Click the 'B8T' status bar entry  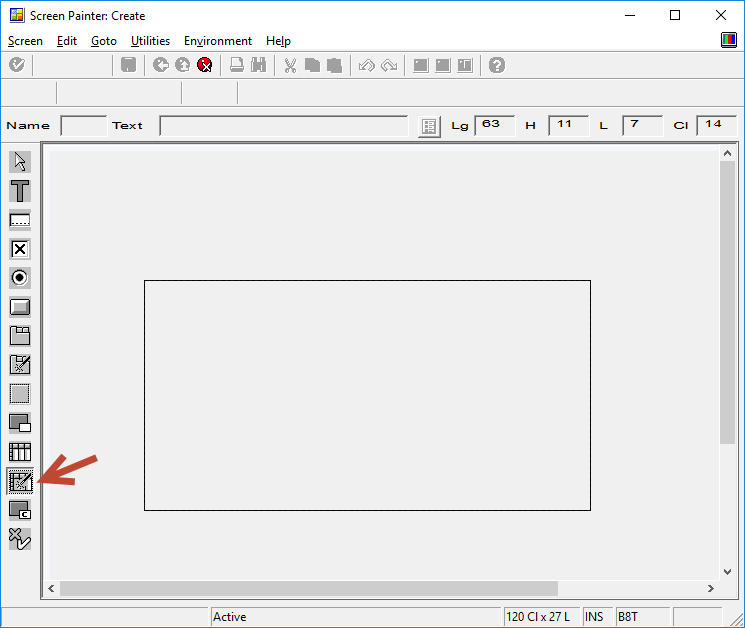click(x=628, y=617)
